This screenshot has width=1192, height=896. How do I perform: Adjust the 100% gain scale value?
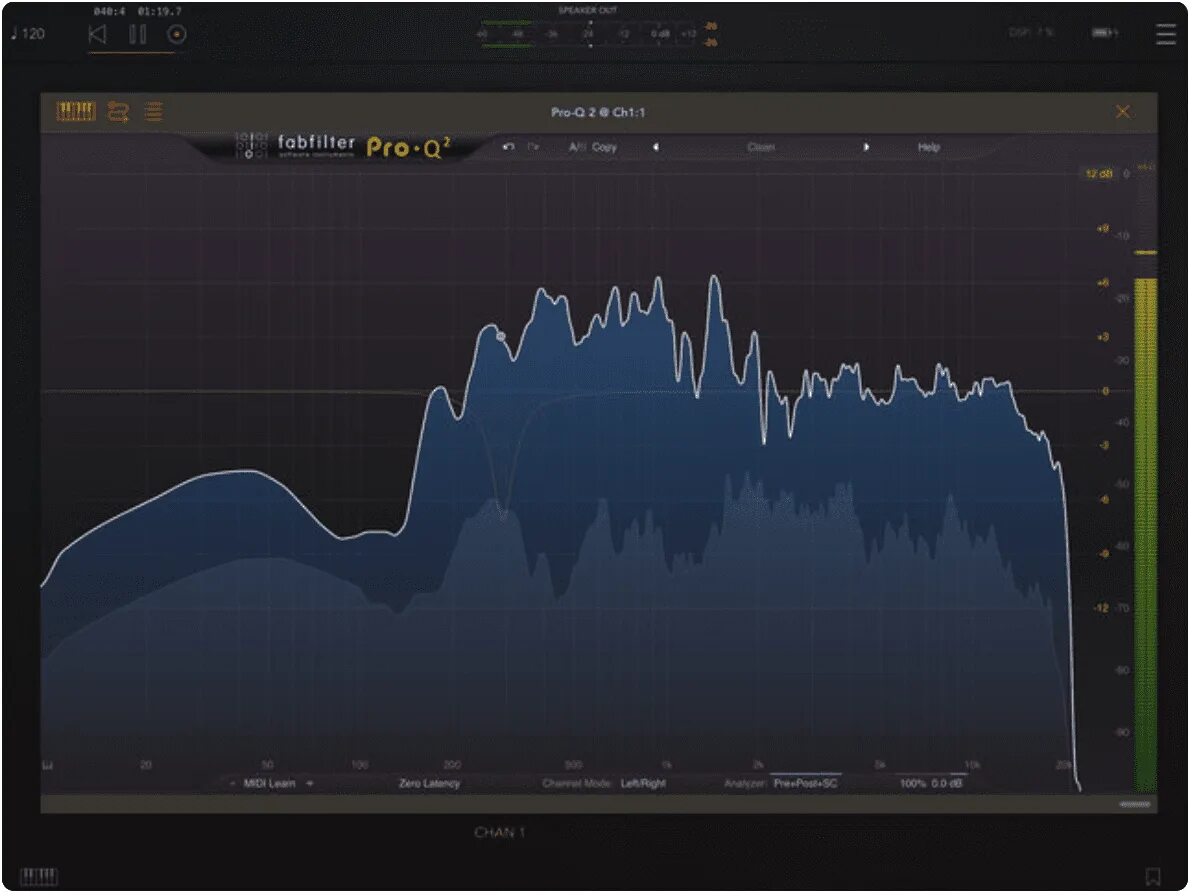(x=912, y=783)
